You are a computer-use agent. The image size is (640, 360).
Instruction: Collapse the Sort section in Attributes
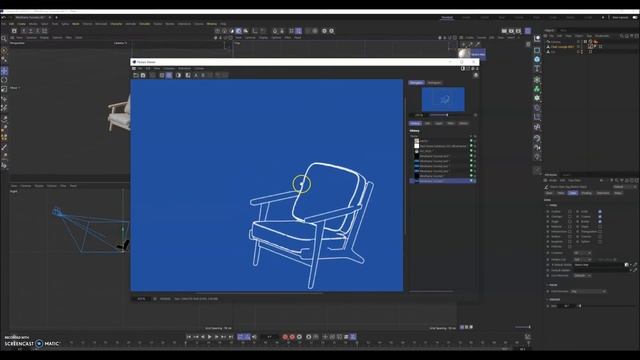coord(548,285)
